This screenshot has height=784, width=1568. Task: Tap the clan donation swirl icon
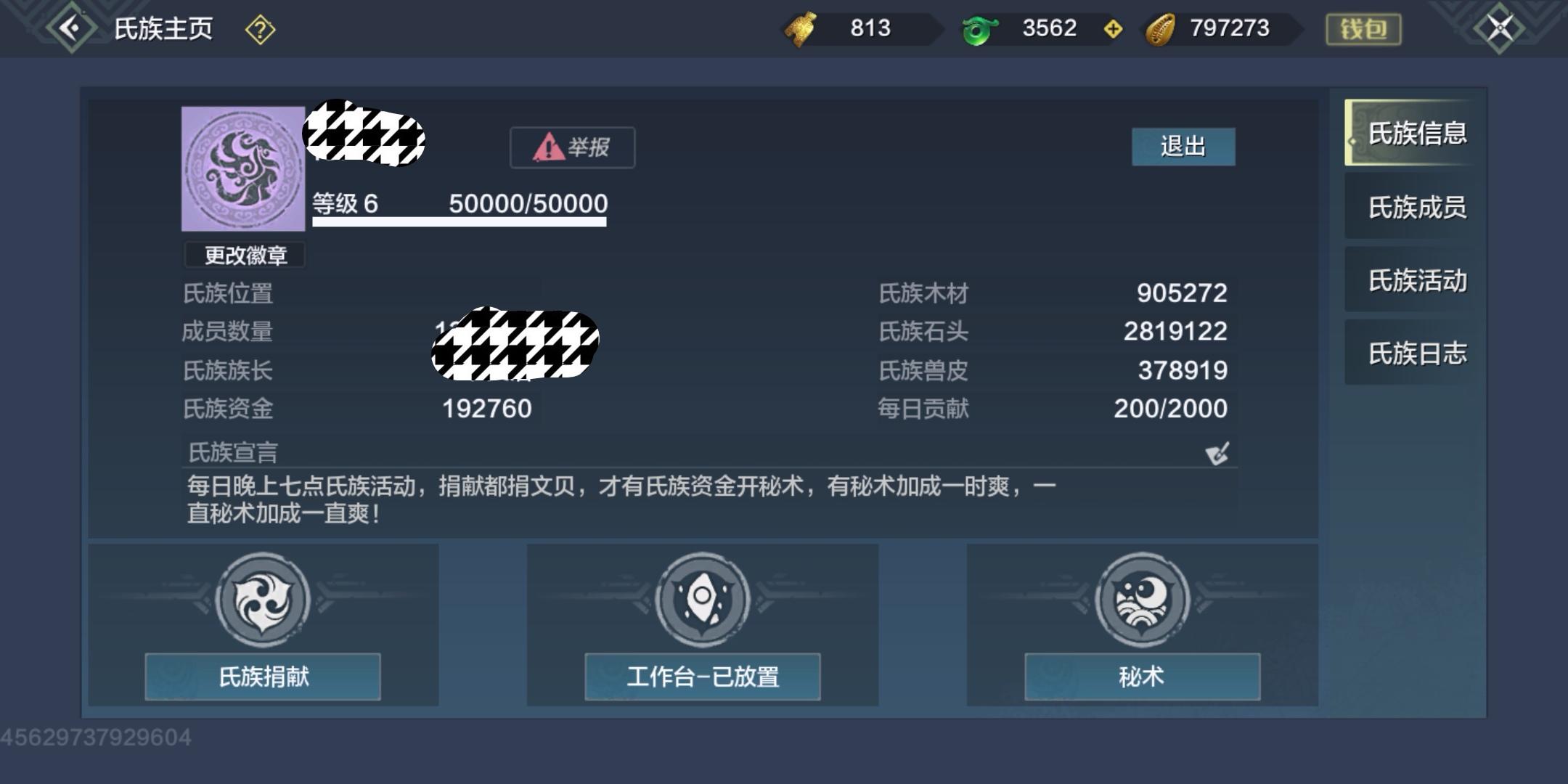(x=264, y=600)
